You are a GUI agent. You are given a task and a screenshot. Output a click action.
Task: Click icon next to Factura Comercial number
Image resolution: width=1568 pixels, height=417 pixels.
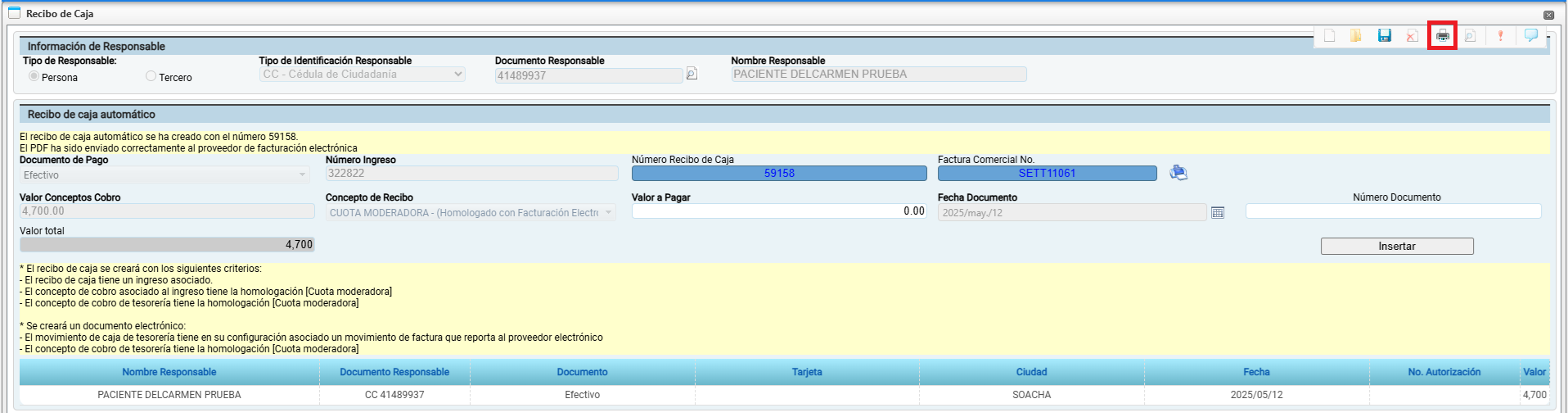coord(1178,173)
